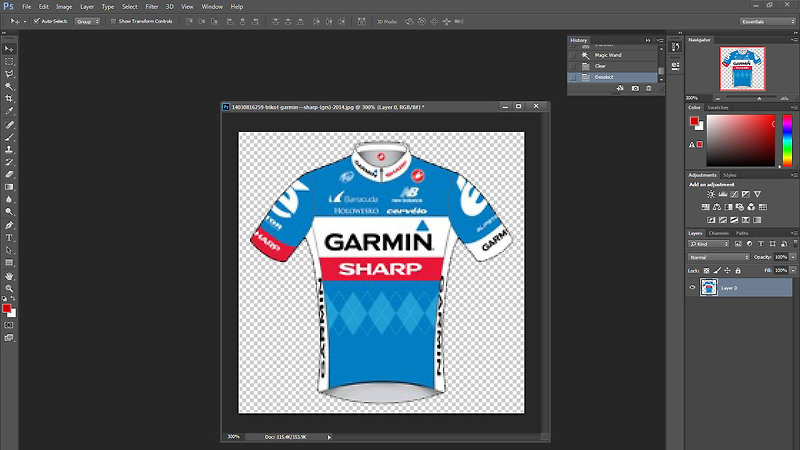Image resolution: width=800 pixels, height=450 pixels.
Task: Add a Brightness/Contrast adjustment
Action: [711, 194]
